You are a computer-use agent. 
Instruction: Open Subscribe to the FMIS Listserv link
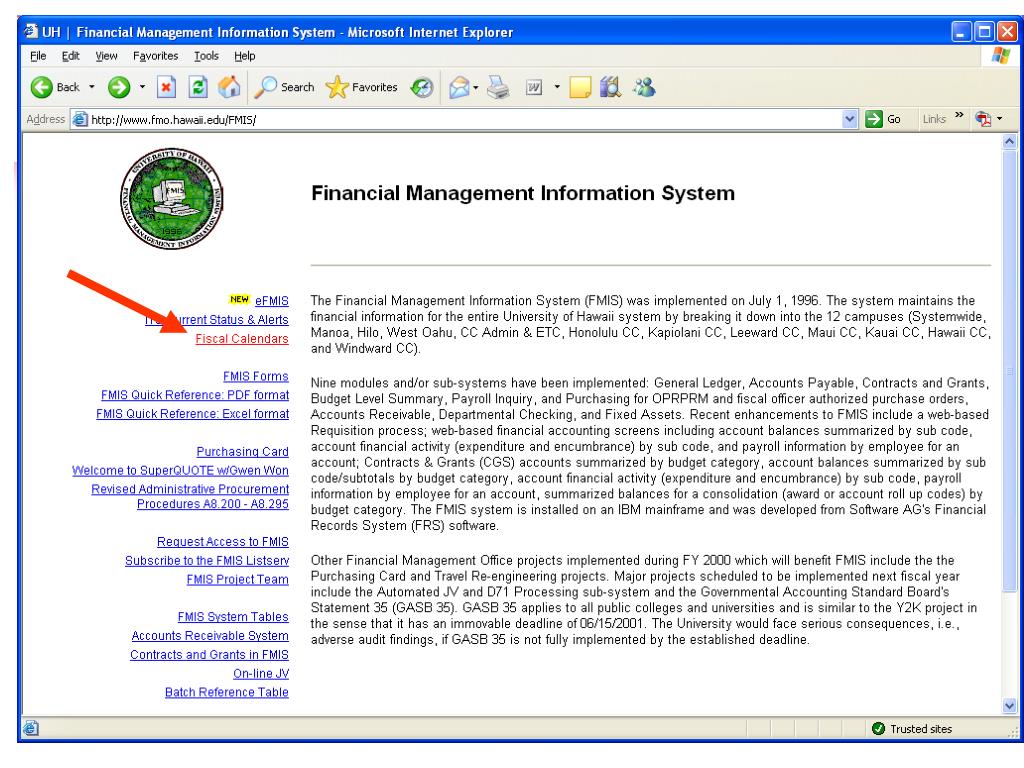click(x=207, y=561)
